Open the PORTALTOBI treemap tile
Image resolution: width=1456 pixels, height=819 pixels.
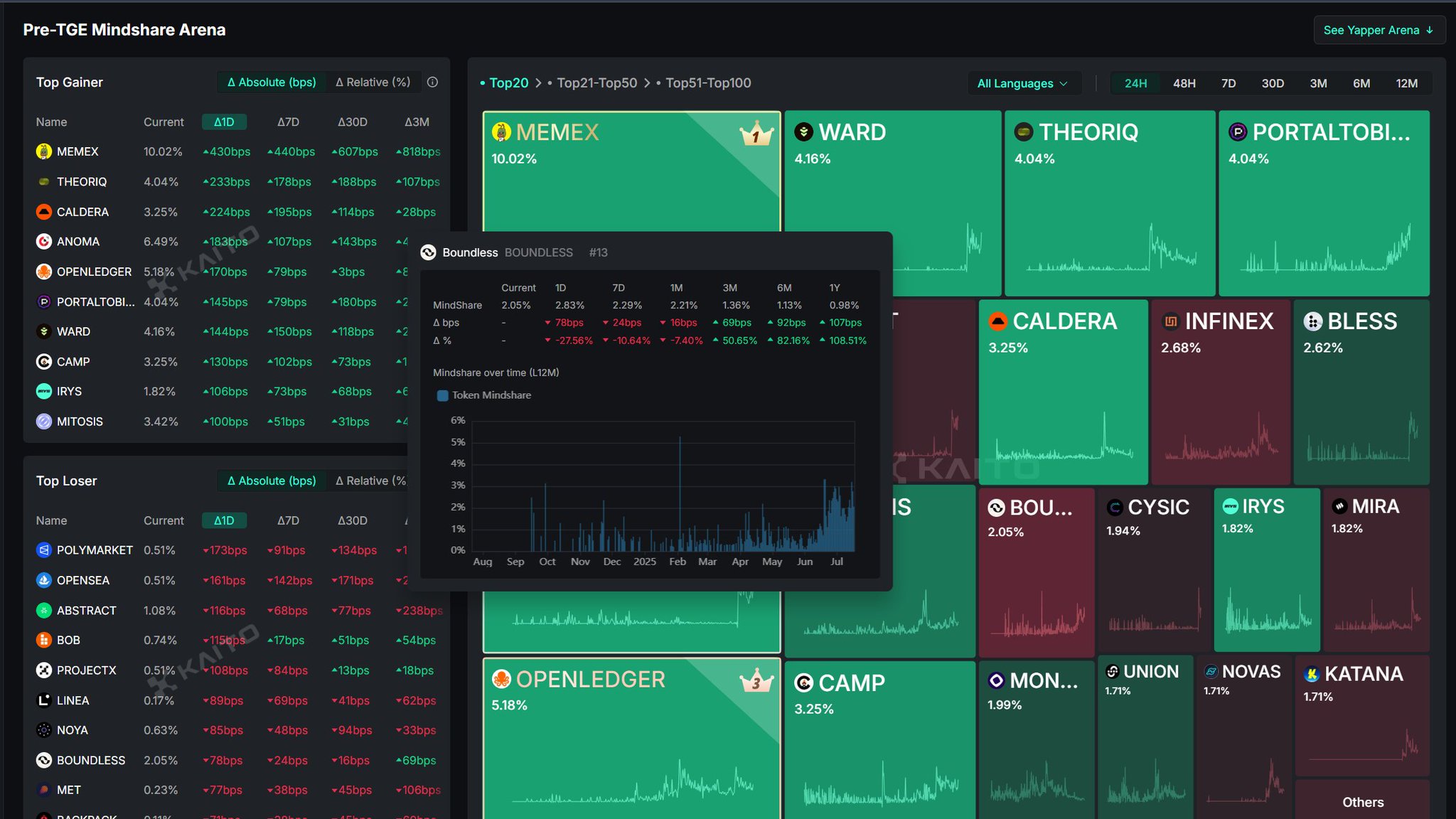(1324, 203)
